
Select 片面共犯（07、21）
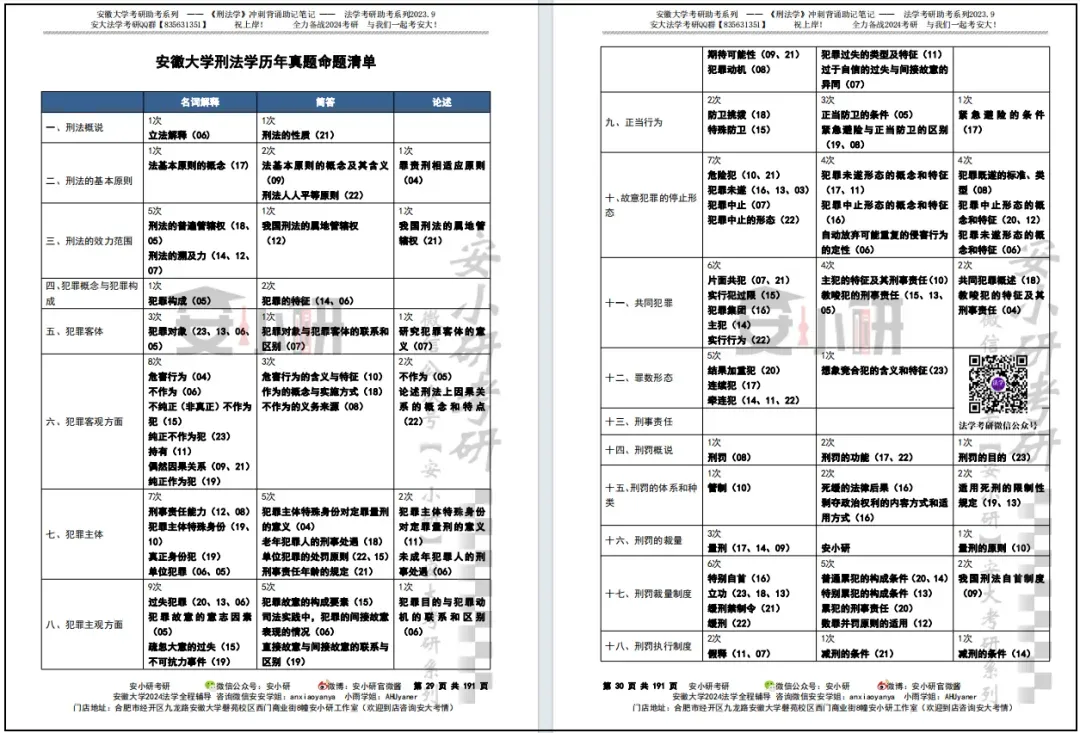pos(747,280)
